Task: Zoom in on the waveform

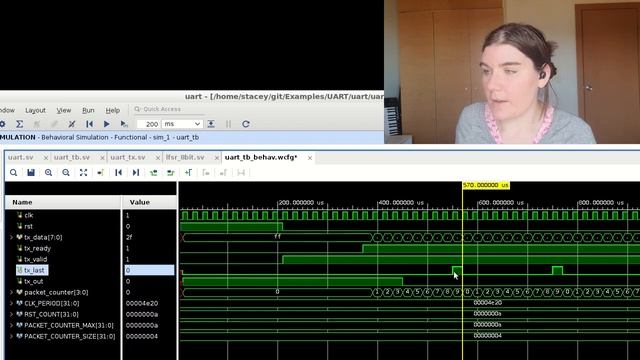Action: (x=48, y=173)
